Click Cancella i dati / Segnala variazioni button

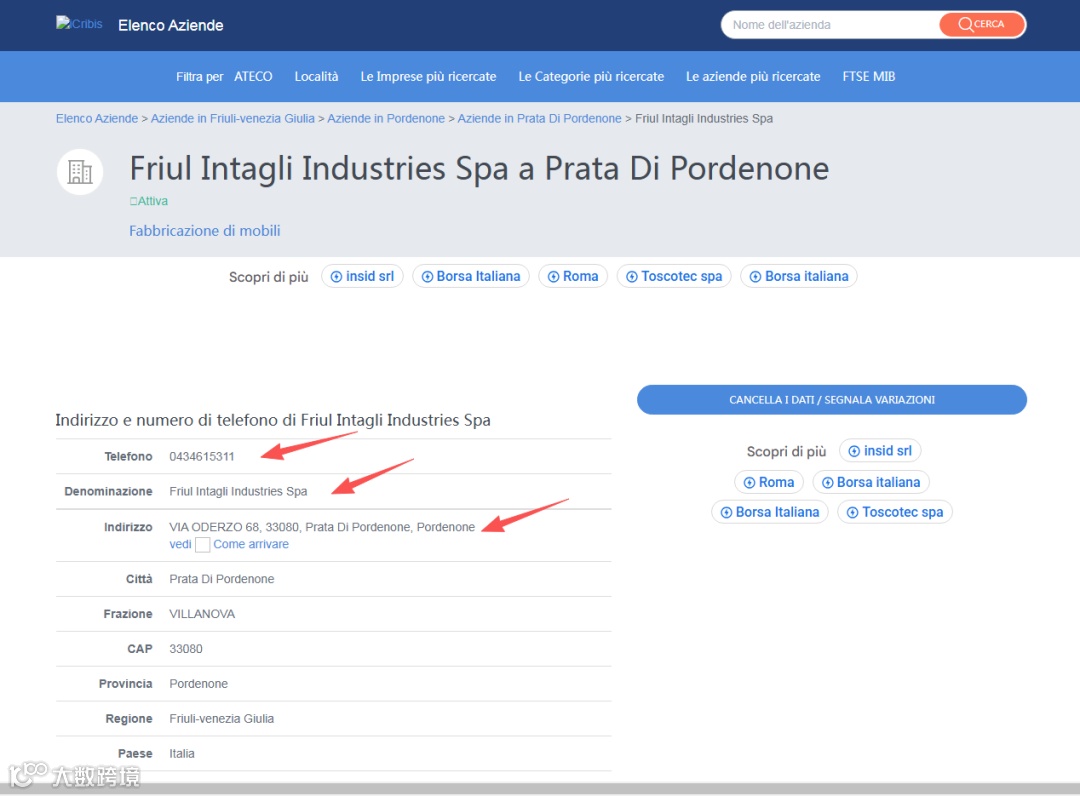832,400
